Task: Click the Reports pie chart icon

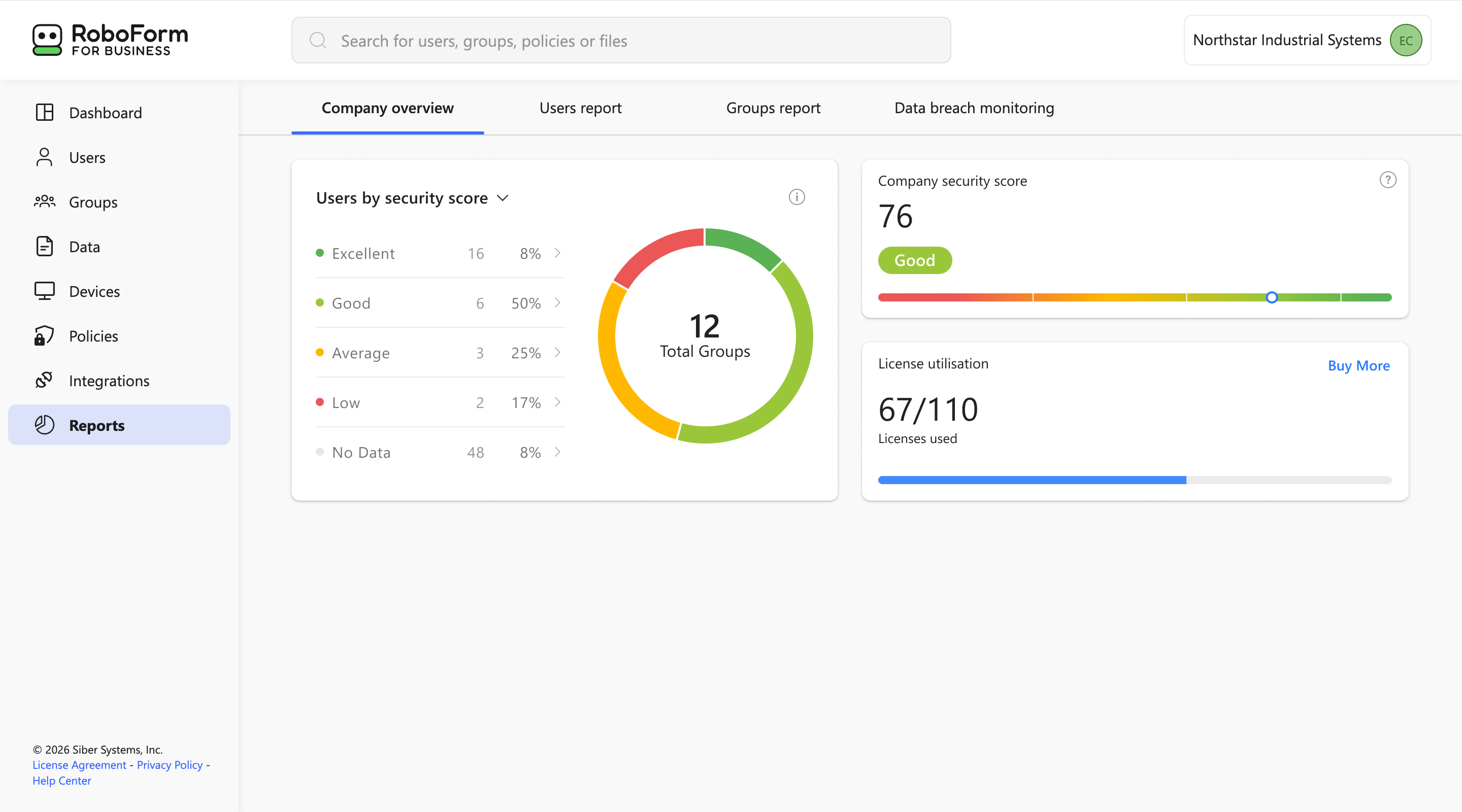Action: click(x=44, y=425)
